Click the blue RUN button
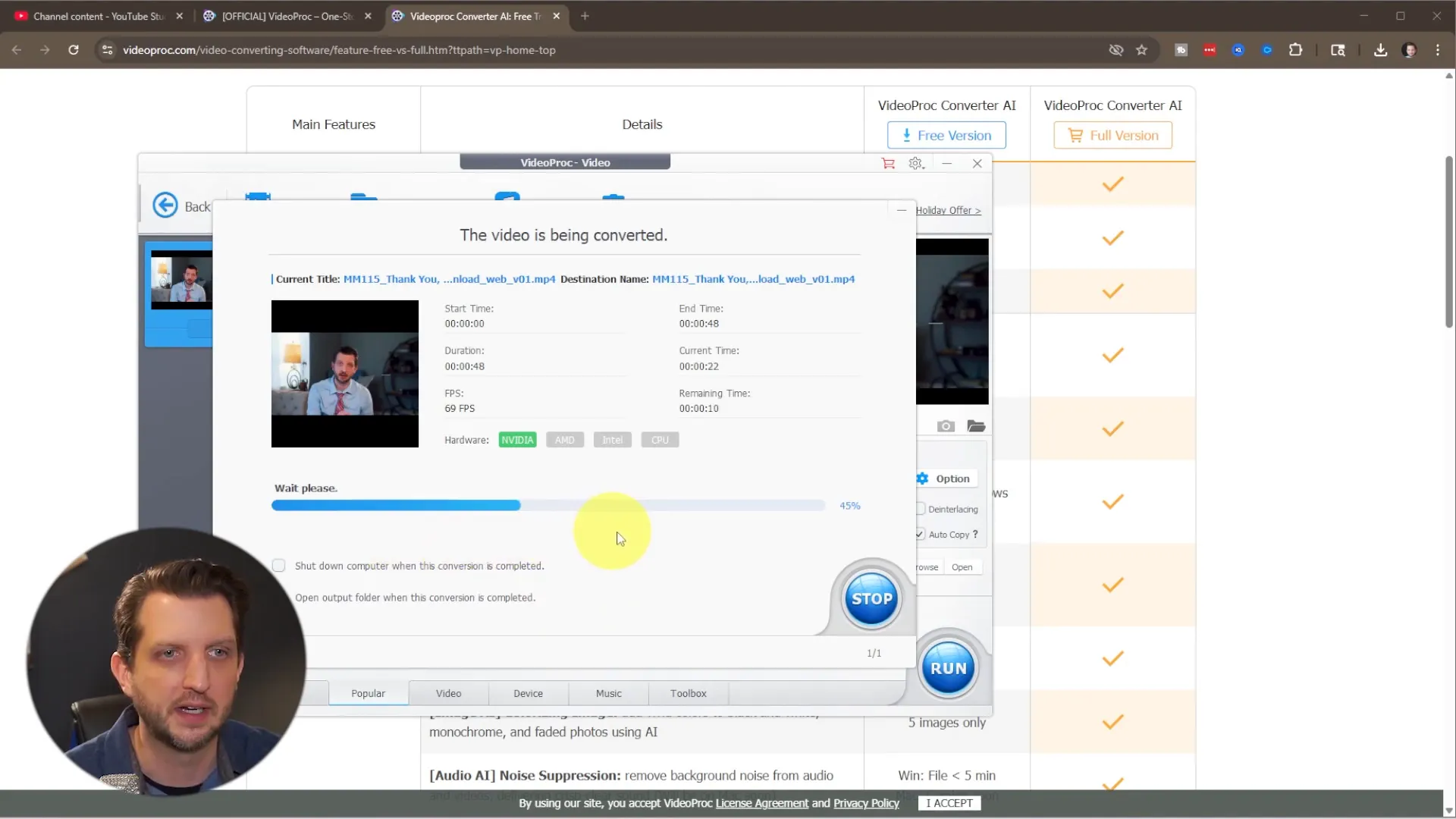 click(948, 668)
